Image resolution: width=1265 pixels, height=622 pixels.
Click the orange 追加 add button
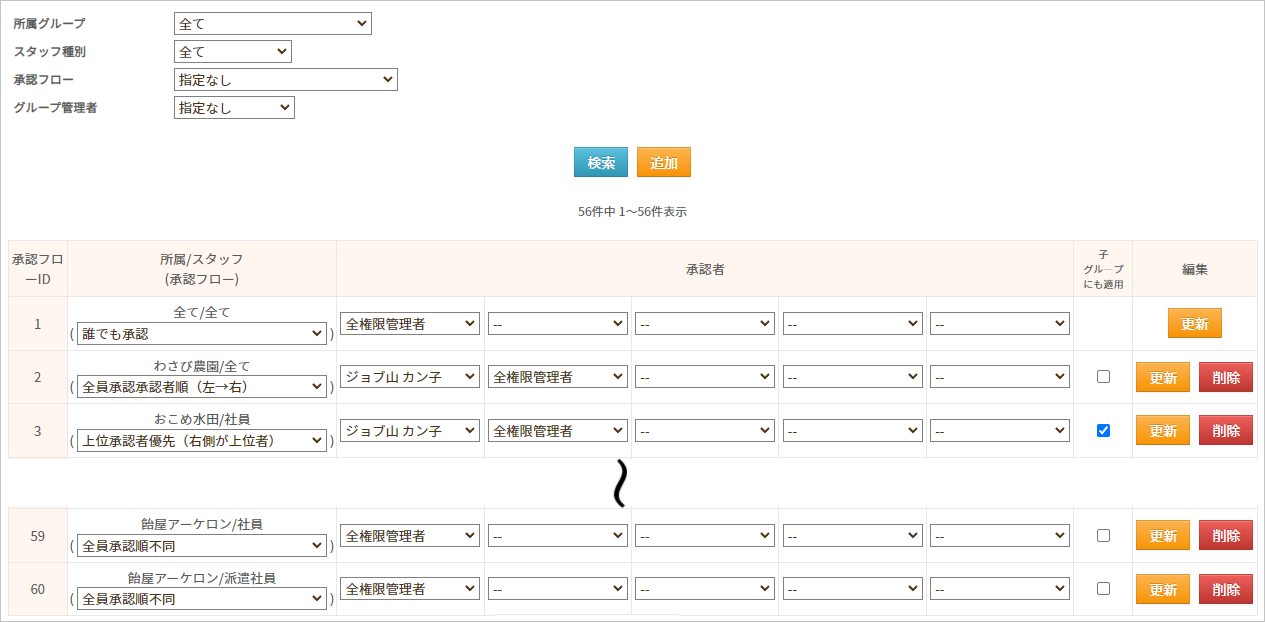(x=663, y=163)
